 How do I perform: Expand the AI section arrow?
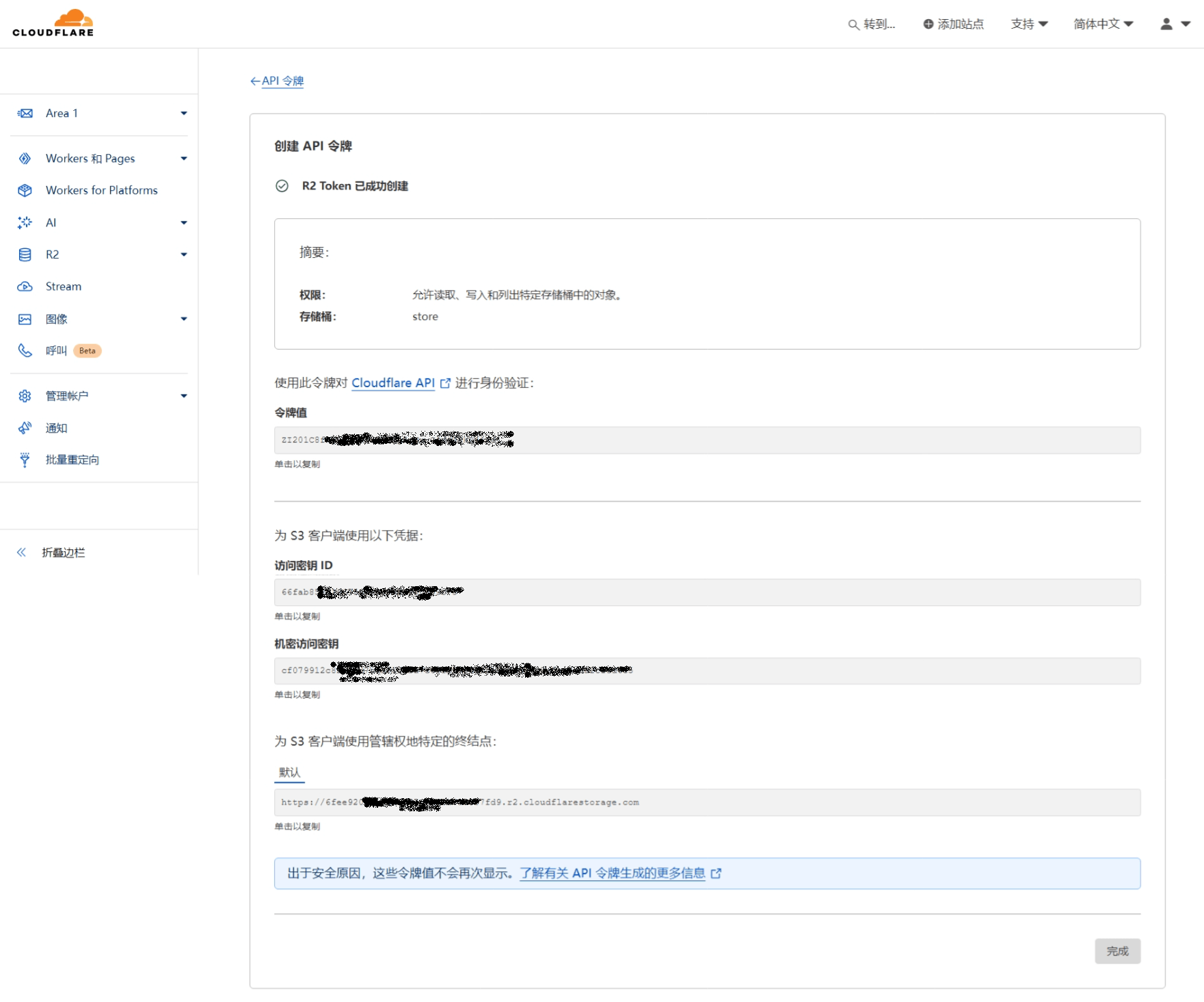[x=184, y=222]
